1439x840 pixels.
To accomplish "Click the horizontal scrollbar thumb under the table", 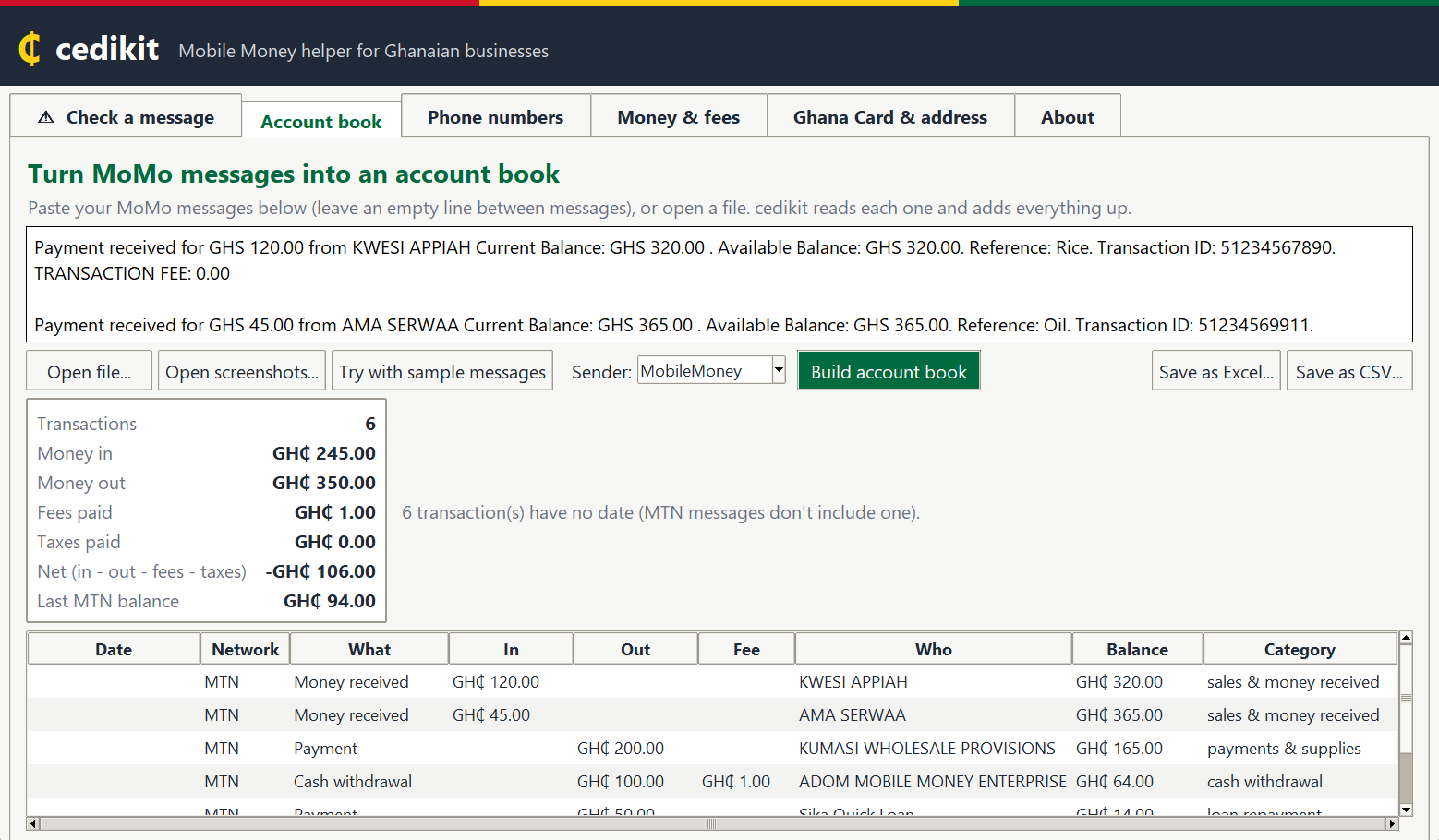I will pos(712,823).
